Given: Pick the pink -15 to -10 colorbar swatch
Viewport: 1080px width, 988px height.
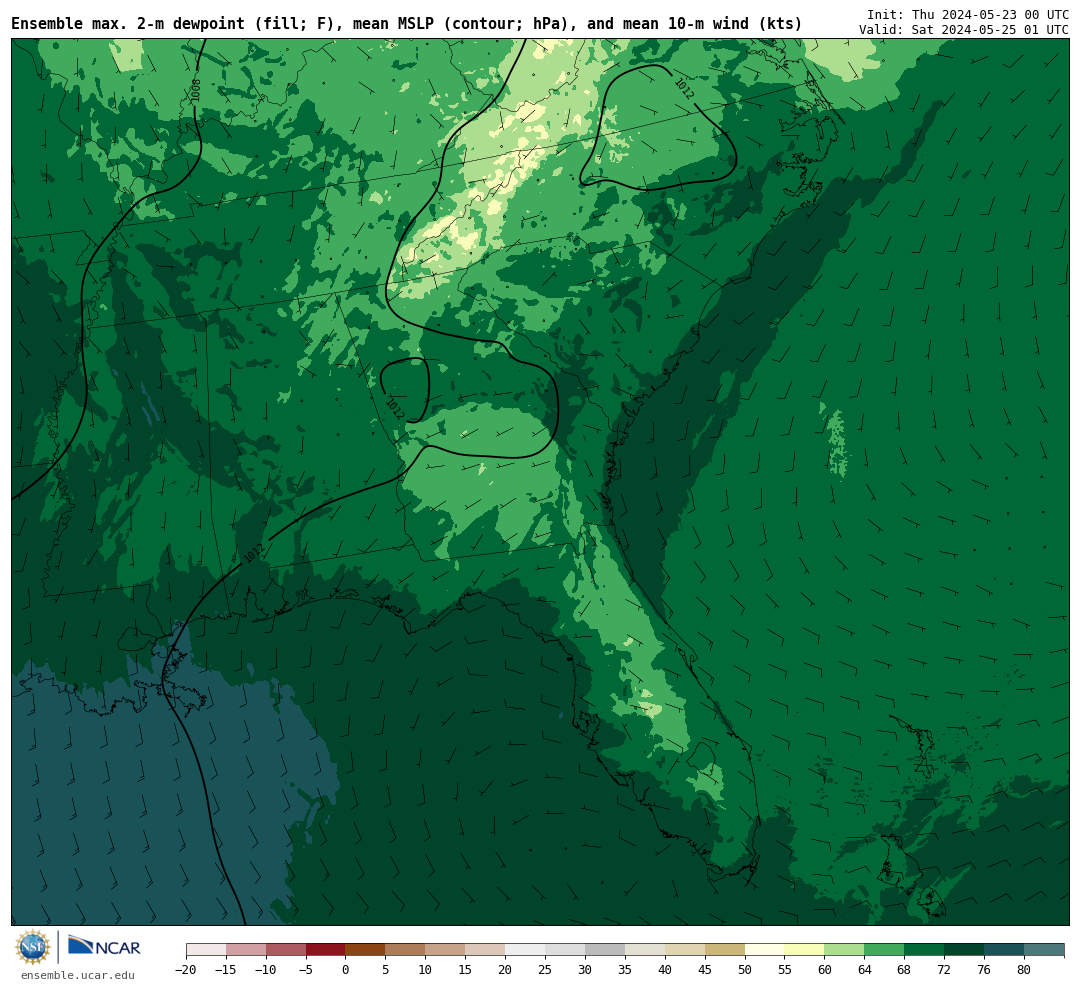Looking at the screenshot, I should (246, 950).
